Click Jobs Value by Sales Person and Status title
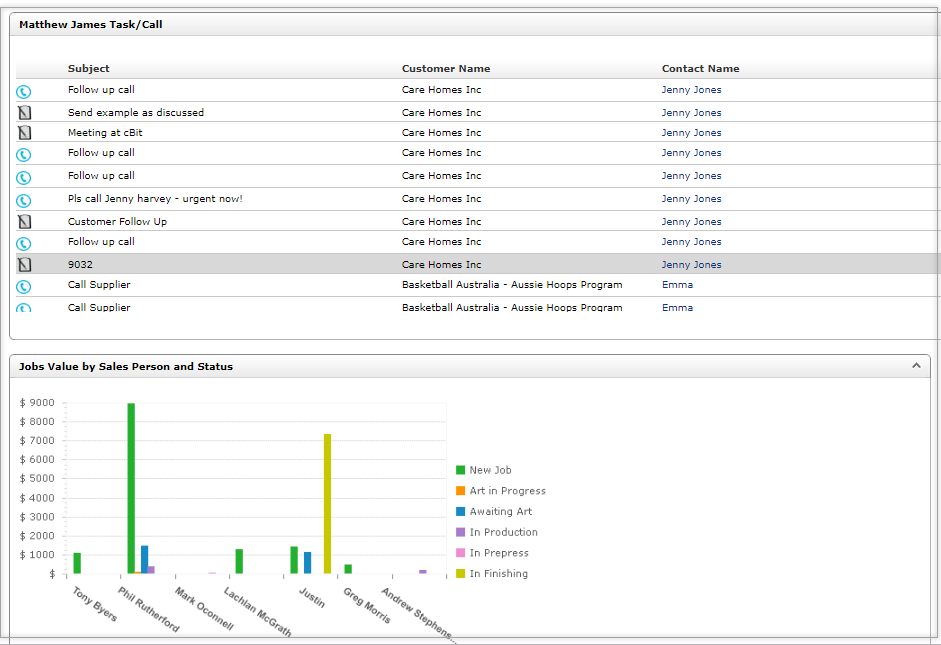This screenshot has height=645, width=941. pyautogui.click(x=126, y=367)
